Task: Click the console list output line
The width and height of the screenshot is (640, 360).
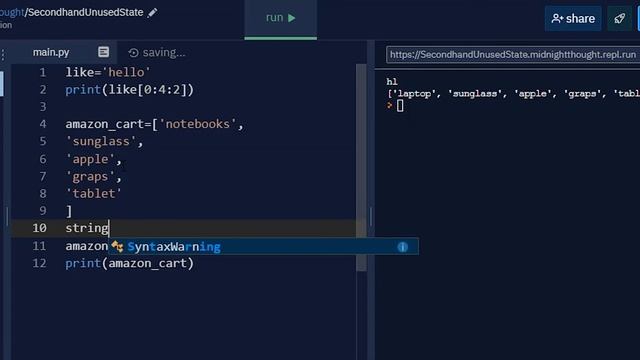Action: (x=513, y=94)
